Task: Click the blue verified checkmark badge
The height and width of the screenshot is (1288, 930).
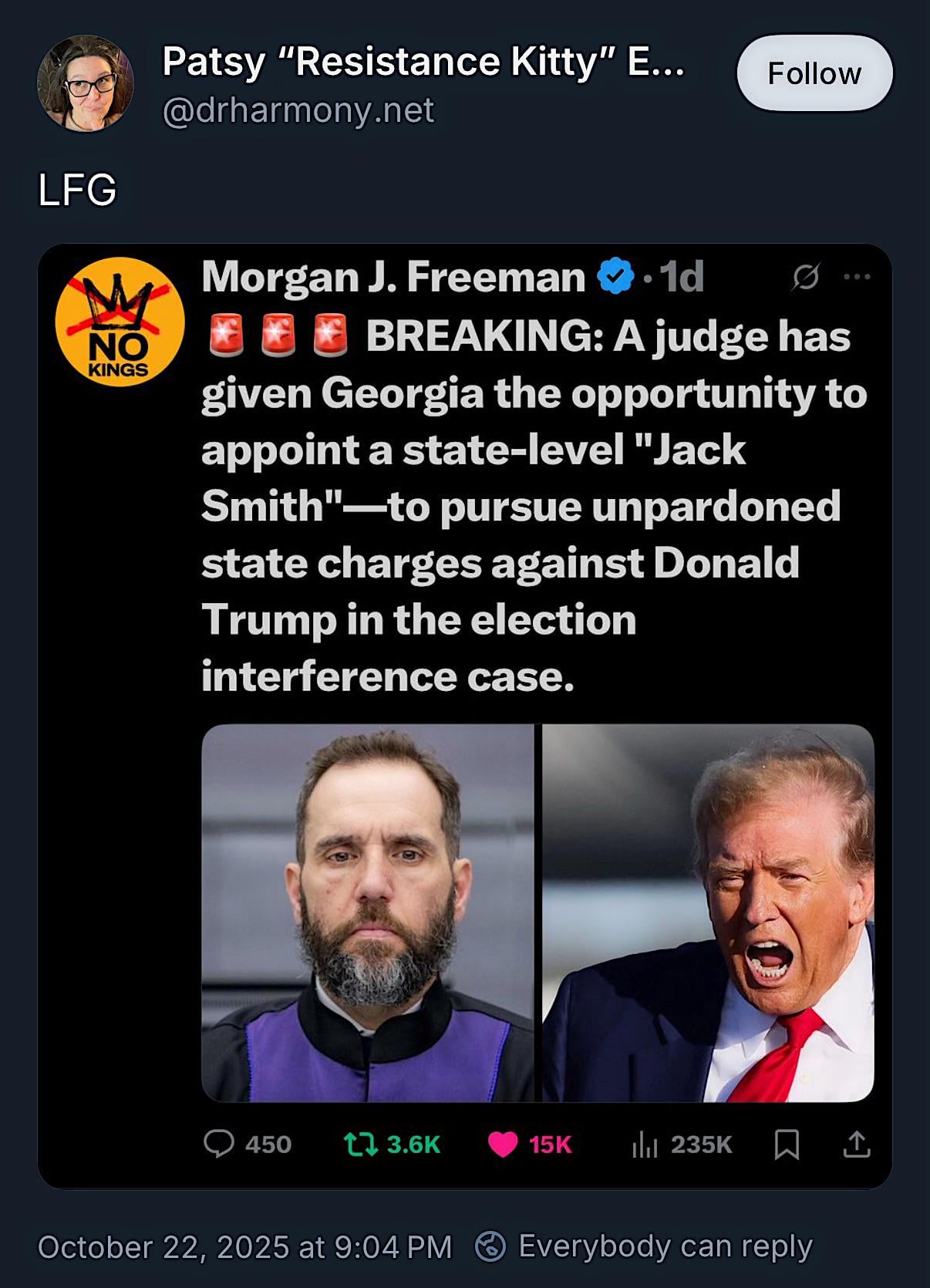Action: (615, 277)
